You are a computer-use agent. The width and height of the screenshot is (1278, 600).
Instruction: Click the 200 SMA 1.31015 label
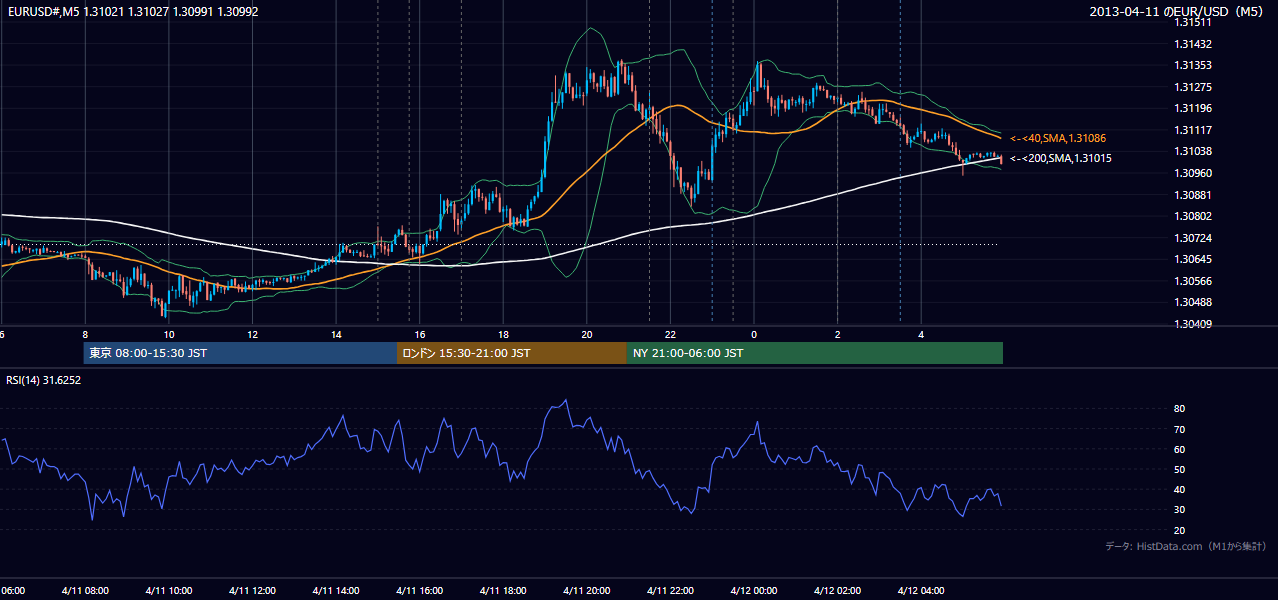point(1061,158)
